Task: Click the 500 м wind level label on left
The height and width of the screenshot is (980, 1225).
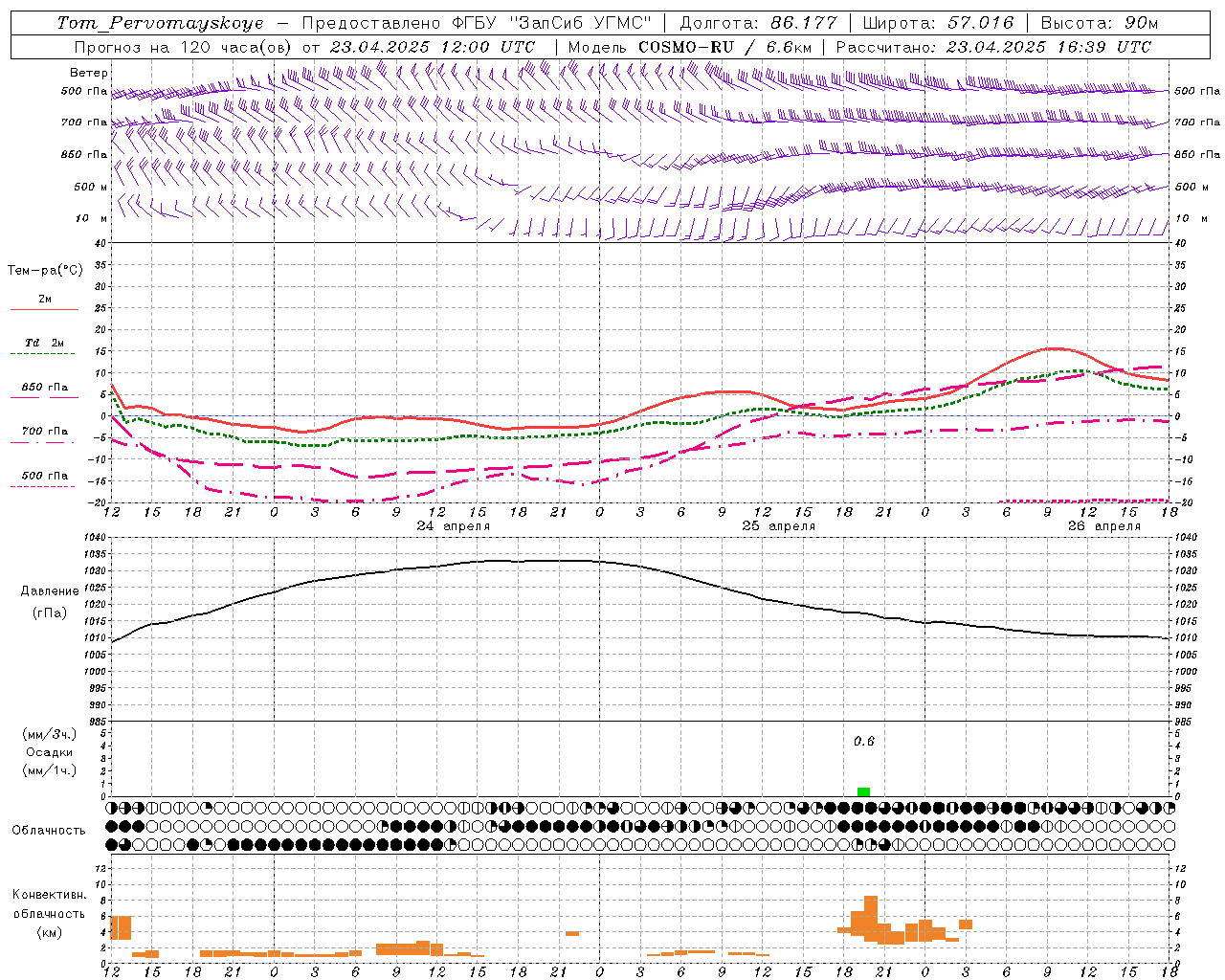Action: click(91, 187)
